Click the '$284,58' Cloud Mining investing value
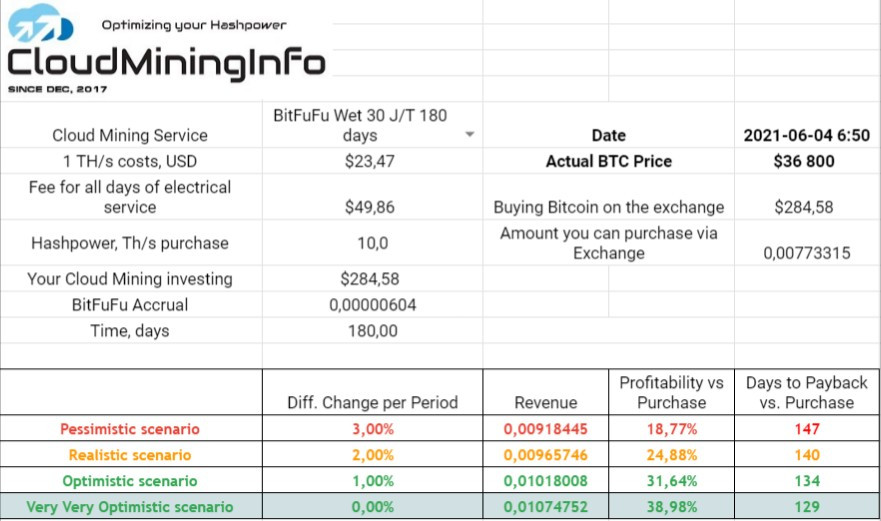Image resolution: width=881 pixels, height=521 pixels. (x=372, y=279)
